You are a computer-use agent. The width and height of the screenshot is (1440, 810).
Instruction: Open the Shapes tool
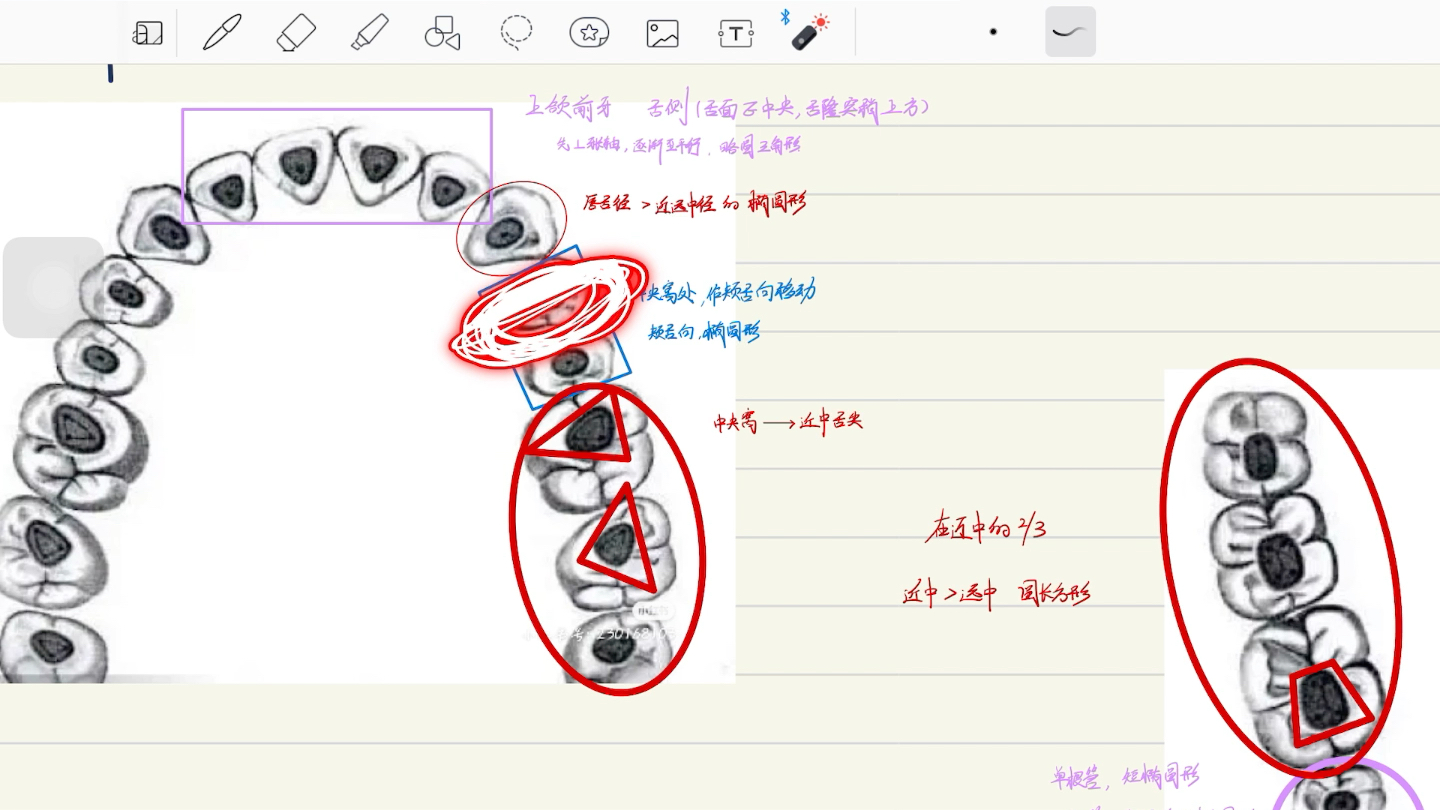pyautogui.click(x=442, y=33)
